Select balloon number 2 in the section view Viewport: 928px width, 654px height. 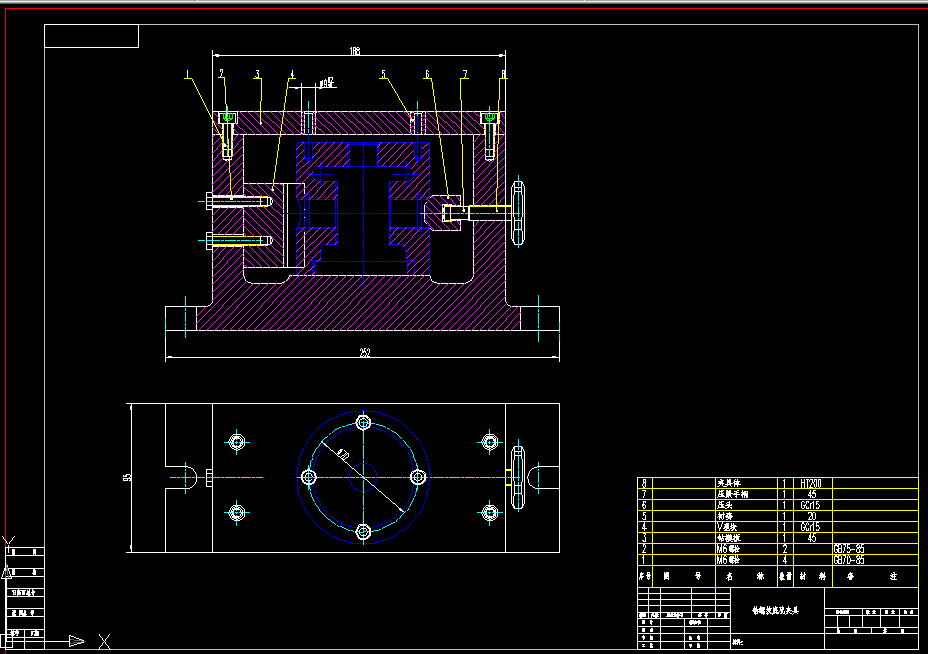pos(221,74)
